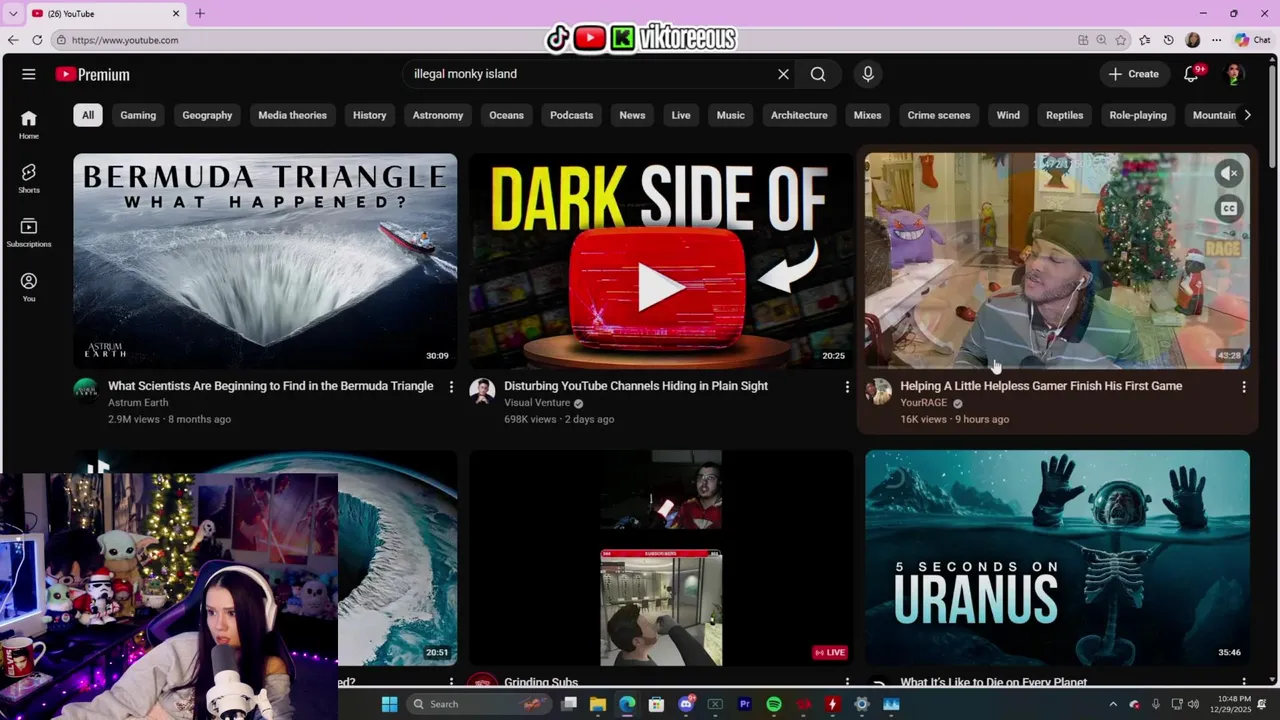Toggle captions on the YourRAGE preview
Image resolution: width=1280 pixels, height=720 pixels.
pyautogui.click(x=1229, y=208)
